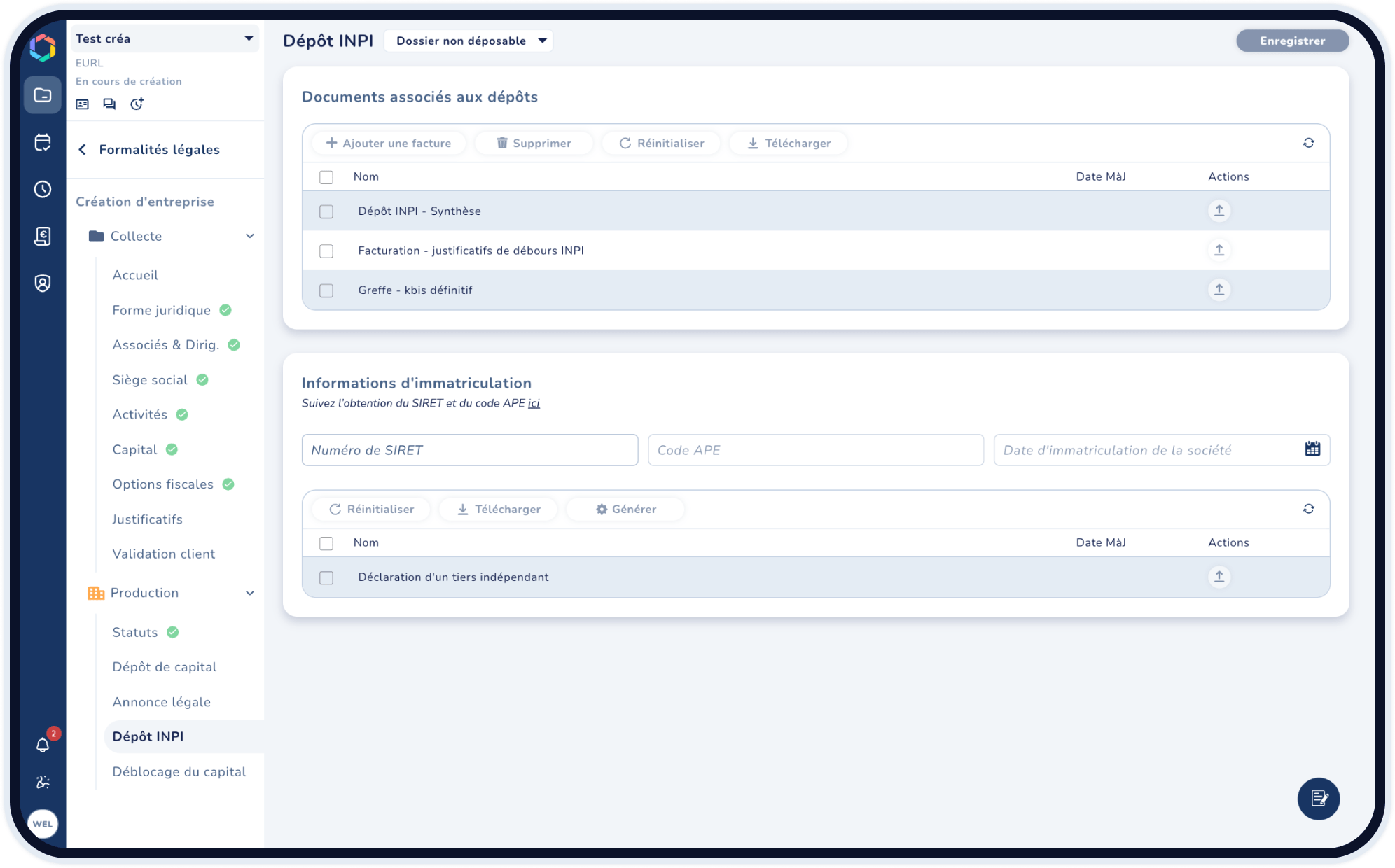
Task: Click Générer button
Action: pos(626,509)
